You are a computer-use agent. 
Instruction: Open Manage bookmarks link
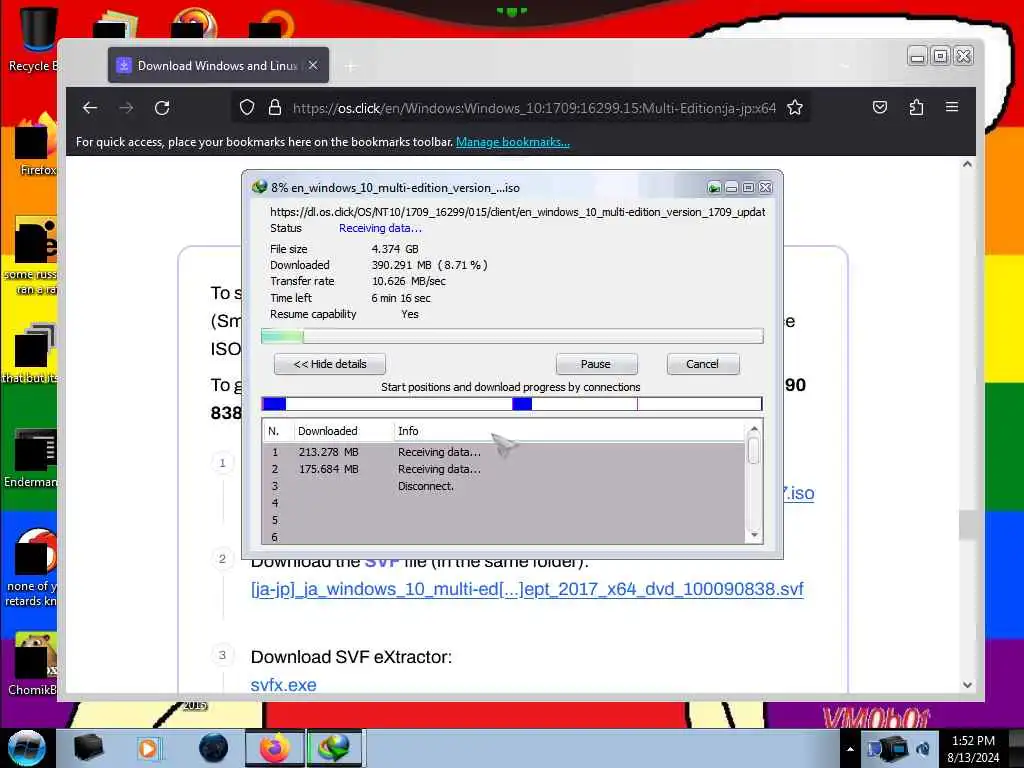pyautogui.click(x=513, y=142)
